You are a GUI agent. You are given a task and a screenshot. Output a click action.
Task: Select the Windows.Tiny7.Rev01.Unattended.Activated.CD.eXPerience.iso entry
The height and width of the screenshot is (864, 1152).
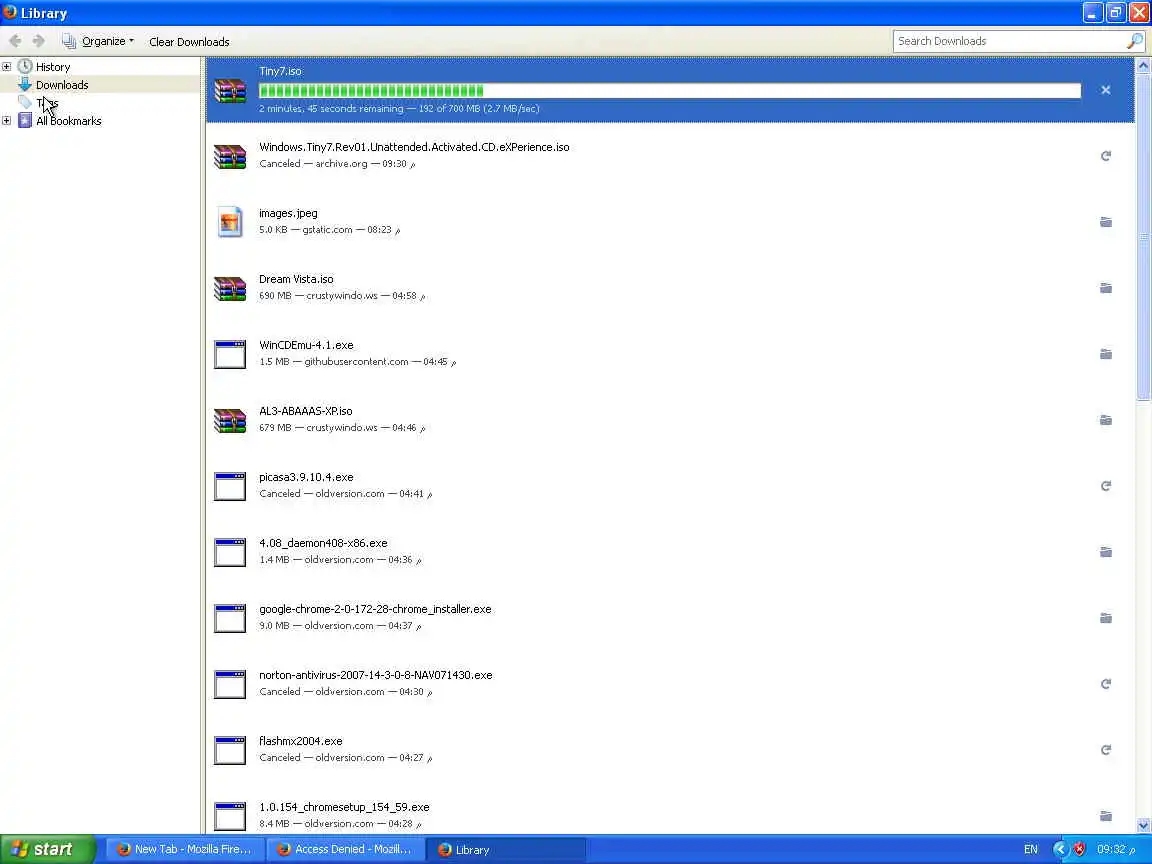(670, 156)
